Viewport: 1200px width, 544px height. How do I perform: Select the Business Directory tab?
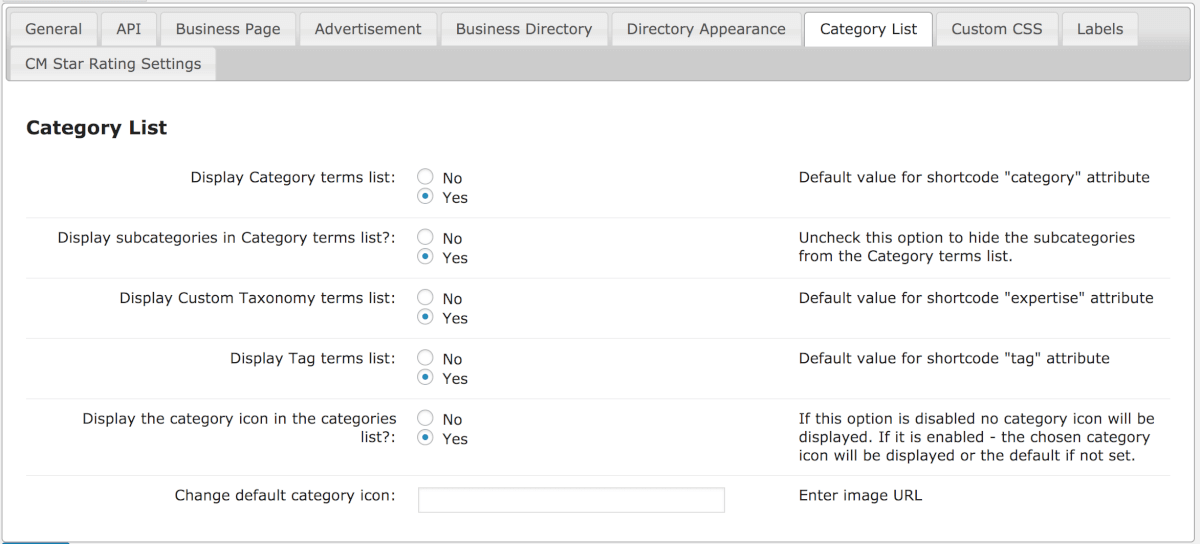pos(524,29)
